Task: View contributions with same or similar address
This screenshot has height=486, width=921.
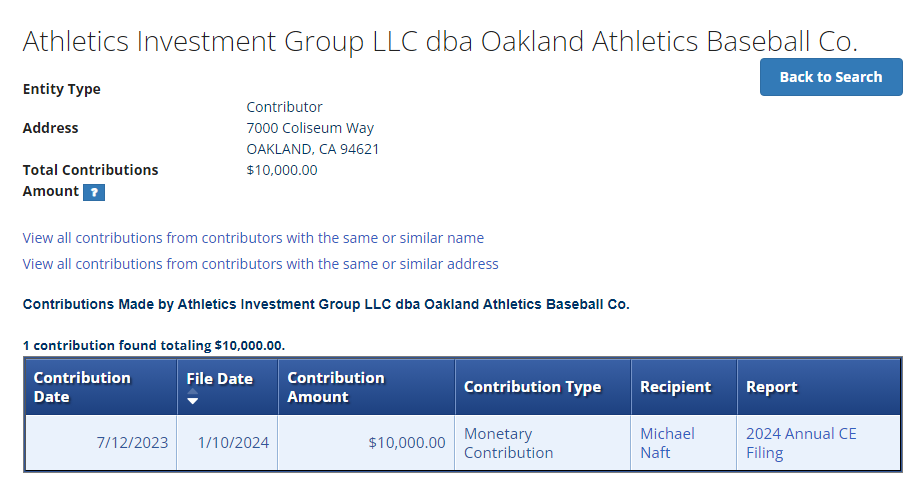Action: pos(260,264)
